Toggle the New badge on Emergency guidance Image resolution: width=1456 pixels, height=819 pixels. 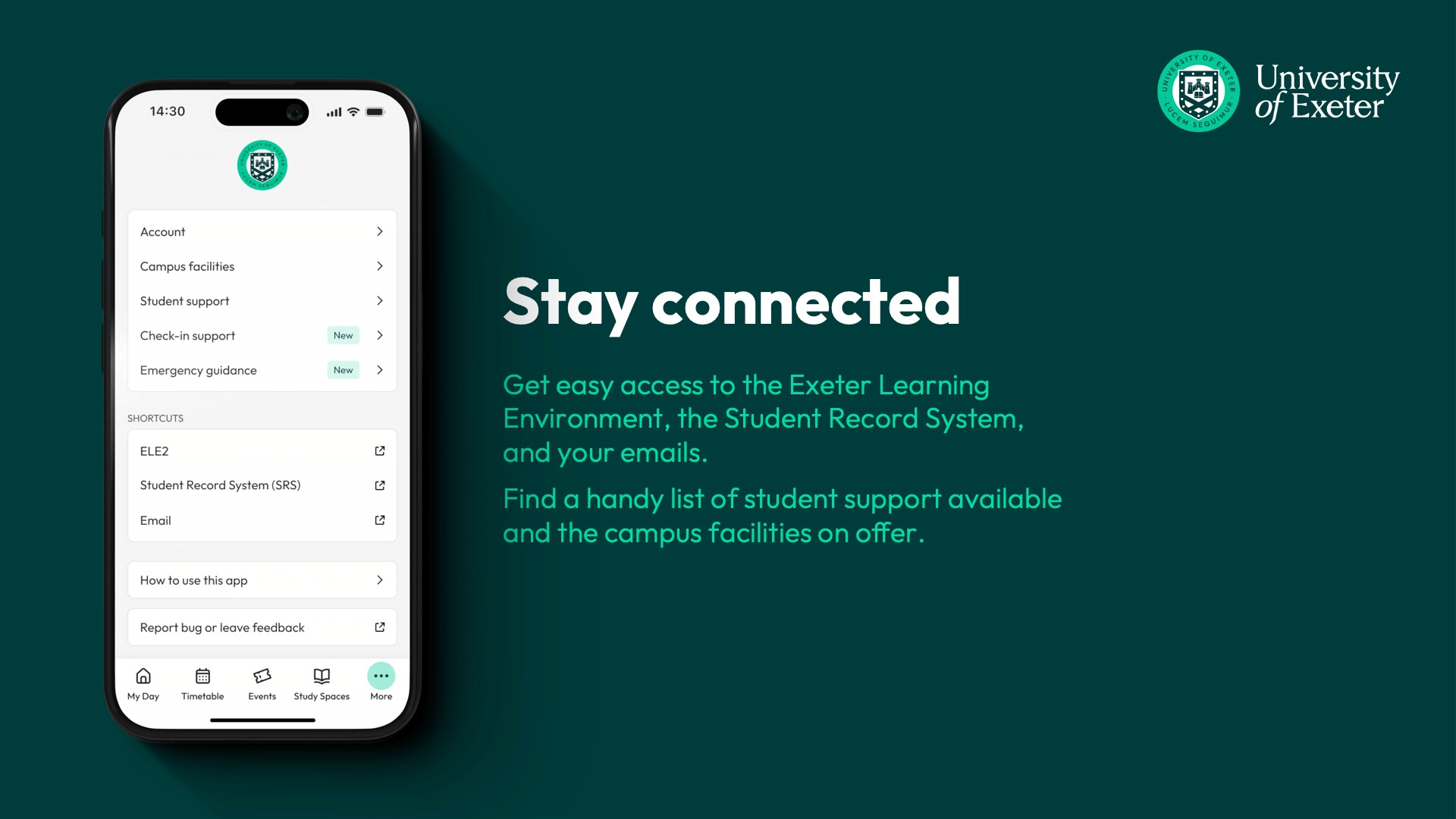pos(343,369)
